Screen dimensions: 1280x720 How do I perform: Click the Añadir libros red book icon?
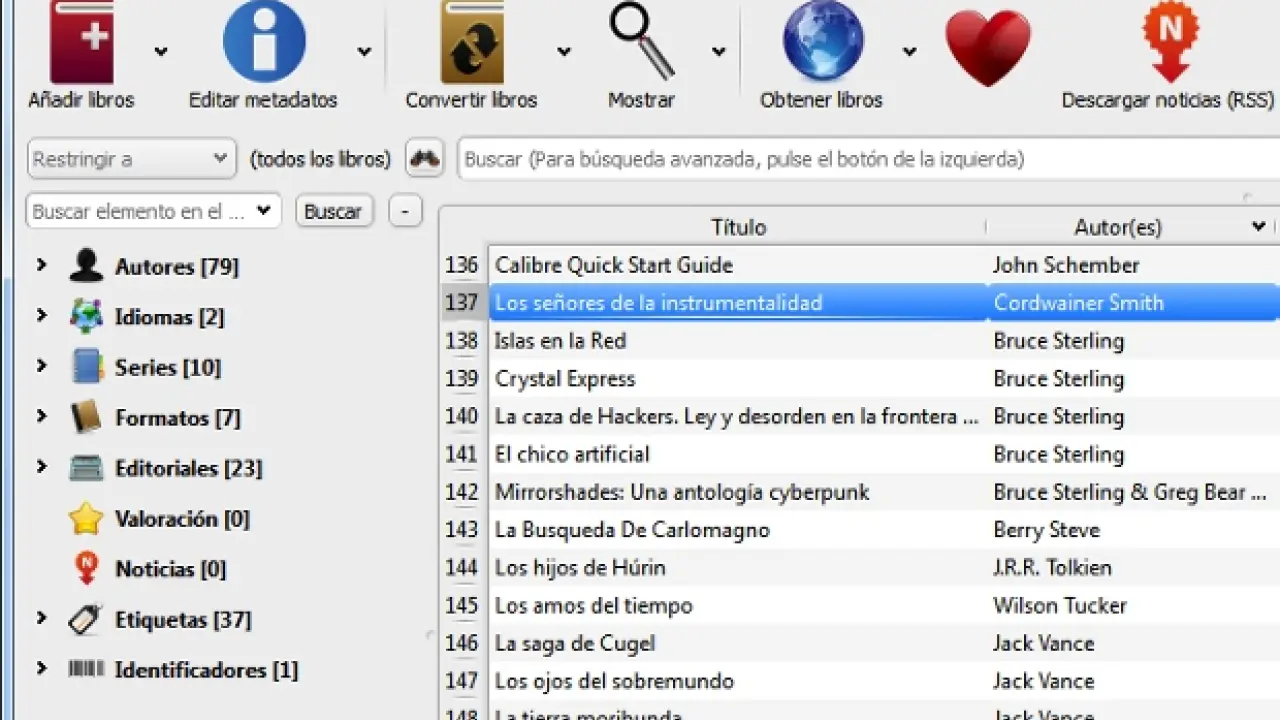coord(81,42)
